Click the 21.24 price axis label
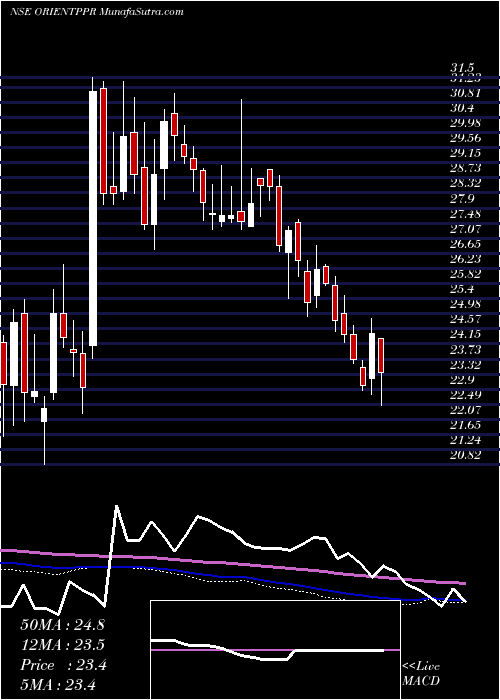The width and height of the screenshot is (500, 700). 465,441
